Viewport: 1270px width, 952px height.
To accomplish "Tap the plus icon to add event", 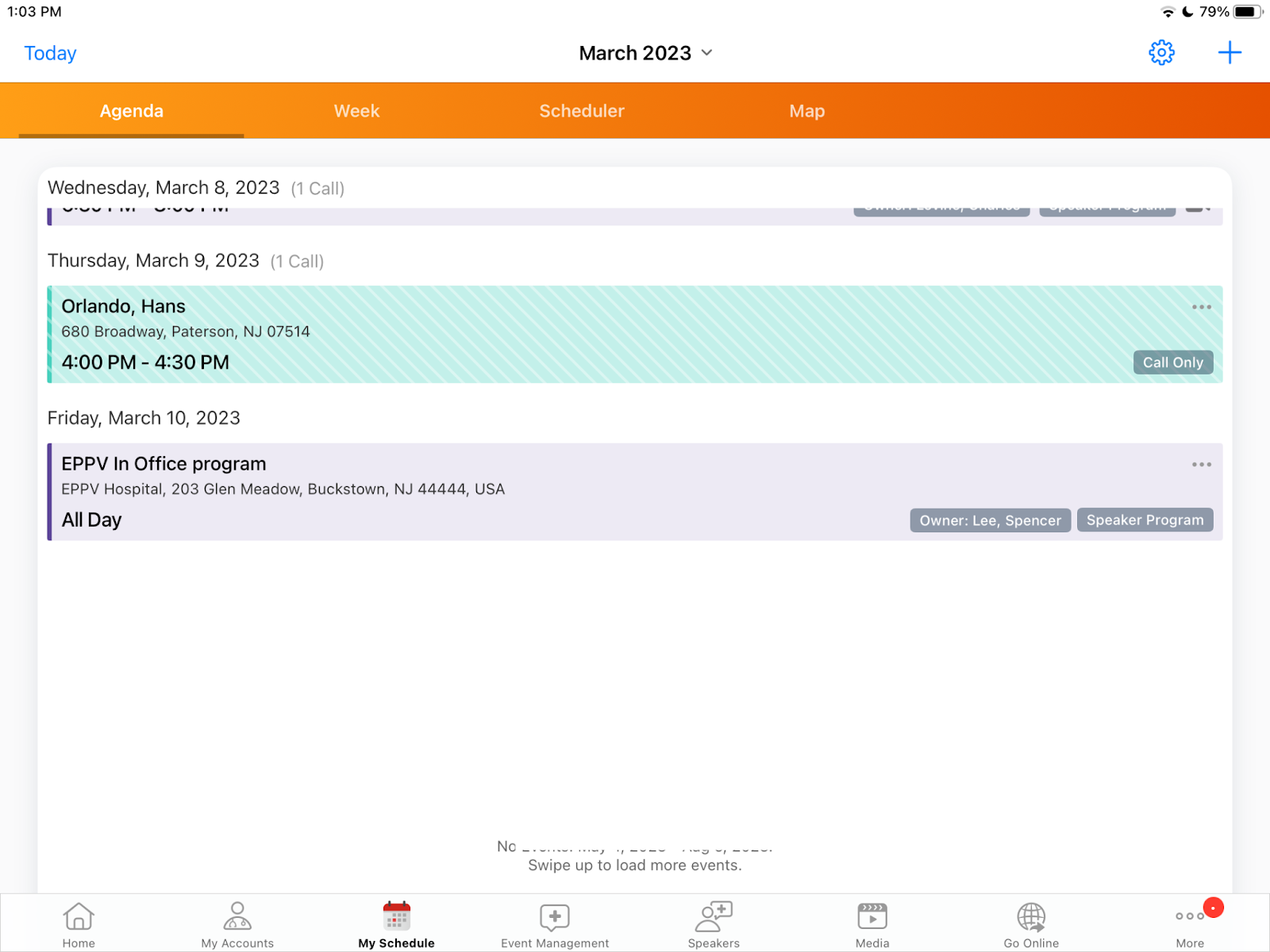I will click(1230, 53).
